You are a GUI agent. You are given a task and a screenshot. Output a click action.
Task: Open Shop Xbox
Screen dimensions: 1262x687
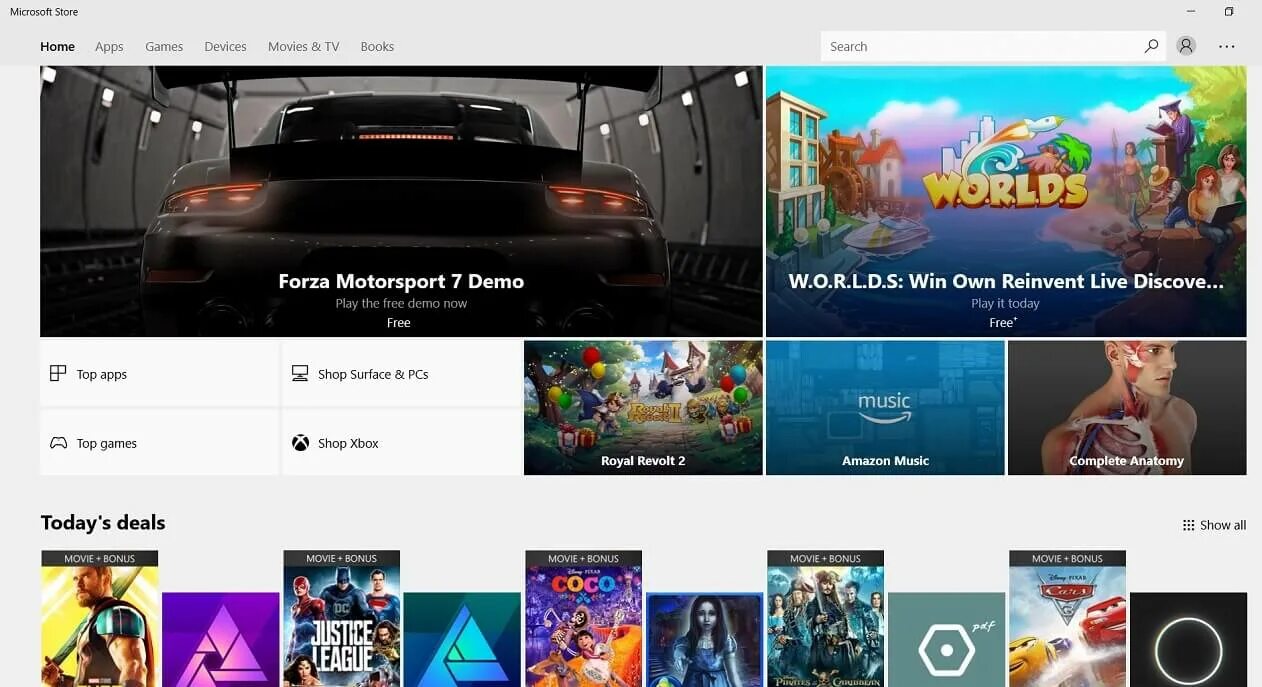(401, 443)
